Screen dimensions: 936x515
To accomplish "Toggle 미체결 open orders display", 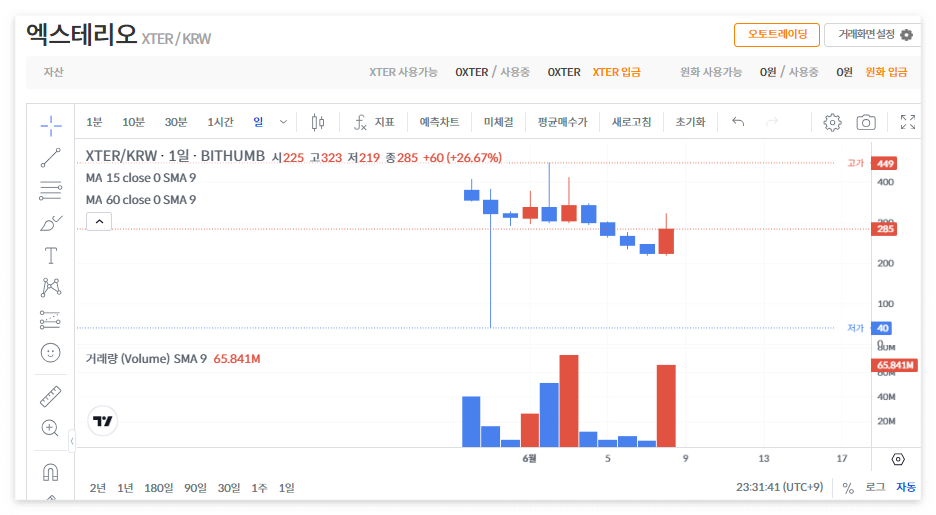I will (498, 122).
